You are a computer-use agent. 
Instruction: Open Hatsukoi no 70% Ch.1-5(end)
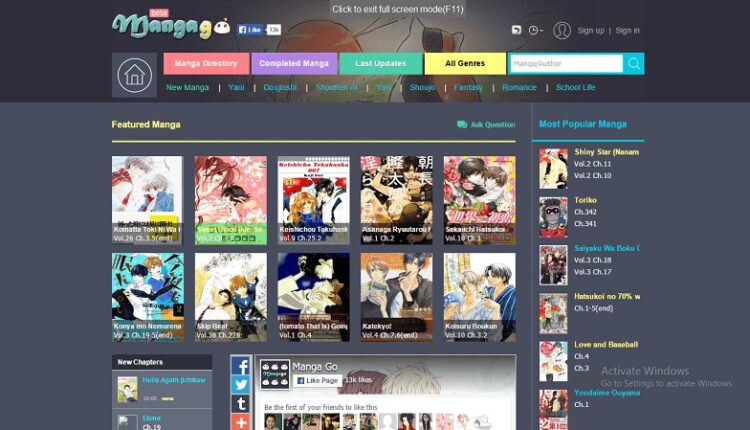tap(594, 309)
